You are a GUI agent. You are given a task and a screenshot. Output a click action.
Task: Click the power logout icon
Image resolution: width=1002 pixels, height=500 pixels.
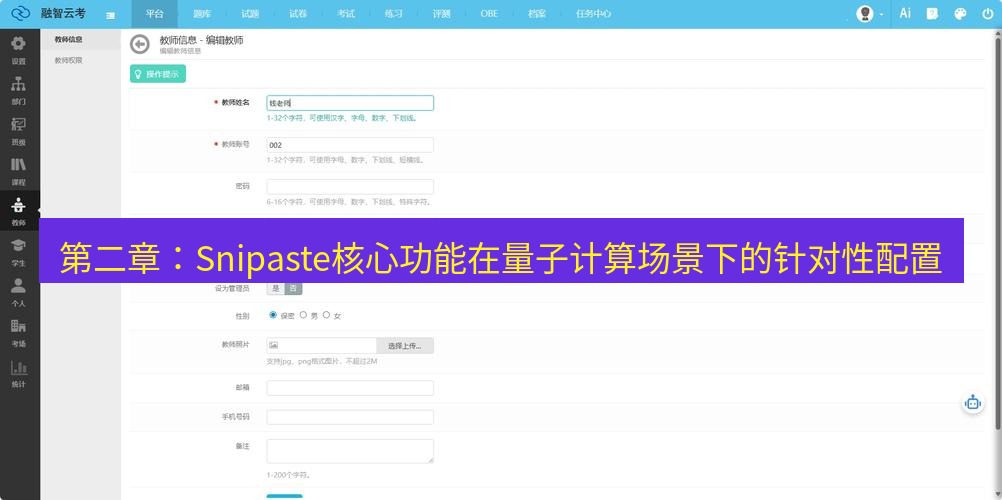(987, 13)
